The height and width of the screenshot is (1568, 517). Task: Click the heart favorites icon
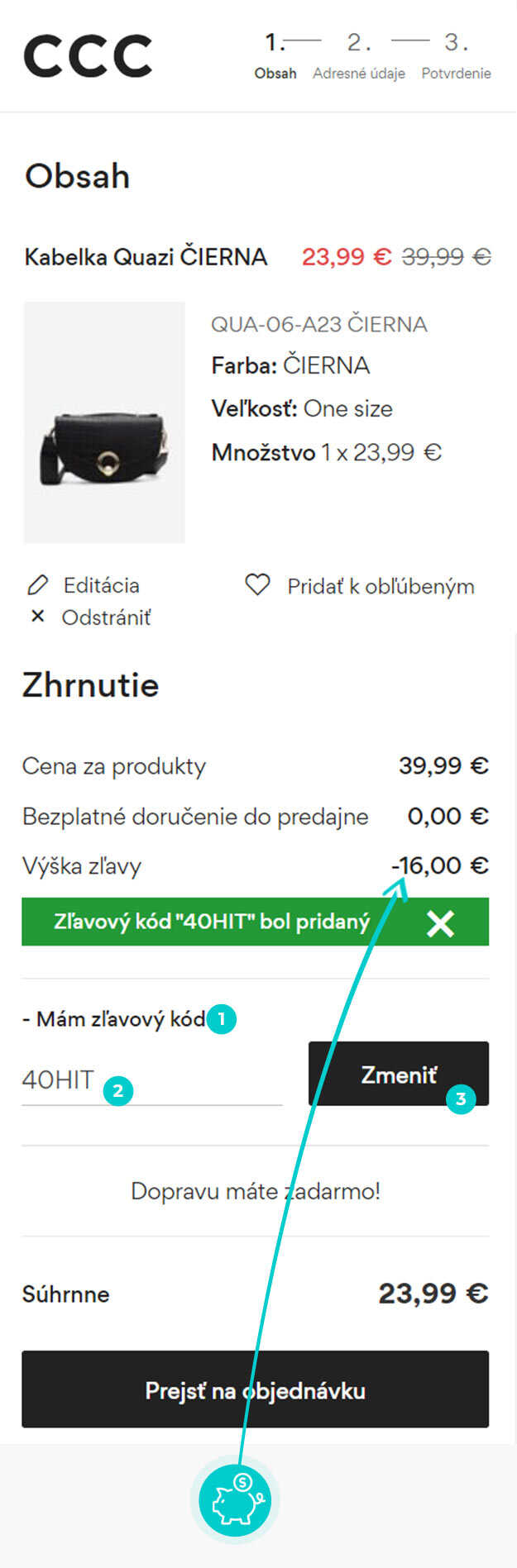point(257,585)
